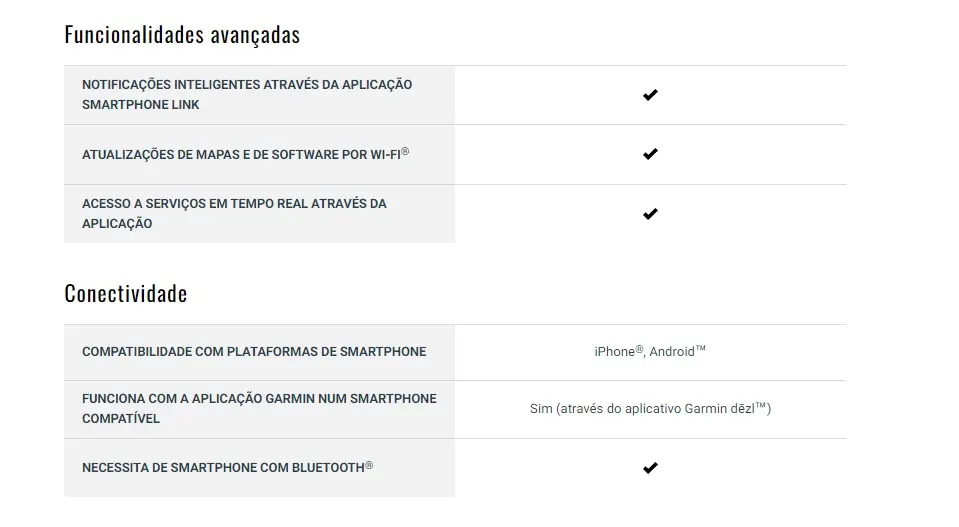Click the Funciona com a aplicação Garmin label

259,408
